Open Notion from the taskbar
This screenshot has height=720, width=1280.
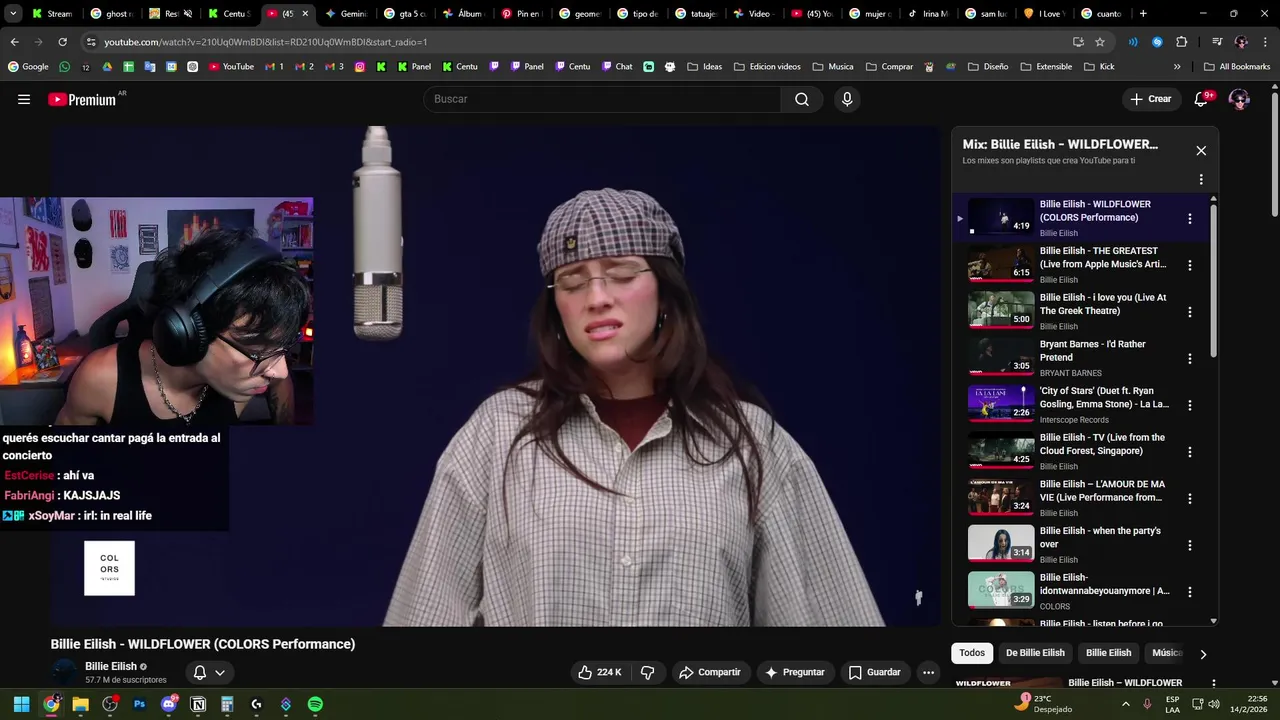(198, 704)
